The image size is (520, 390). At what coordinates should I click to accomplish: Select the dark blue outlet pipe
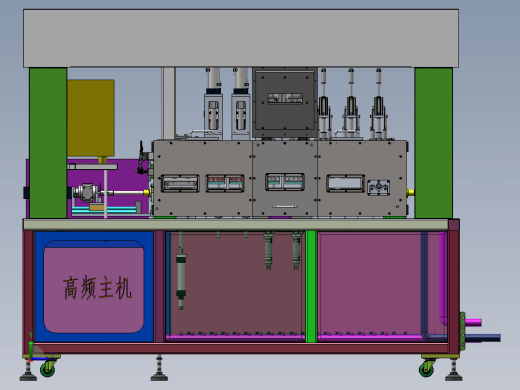(483, 338)
